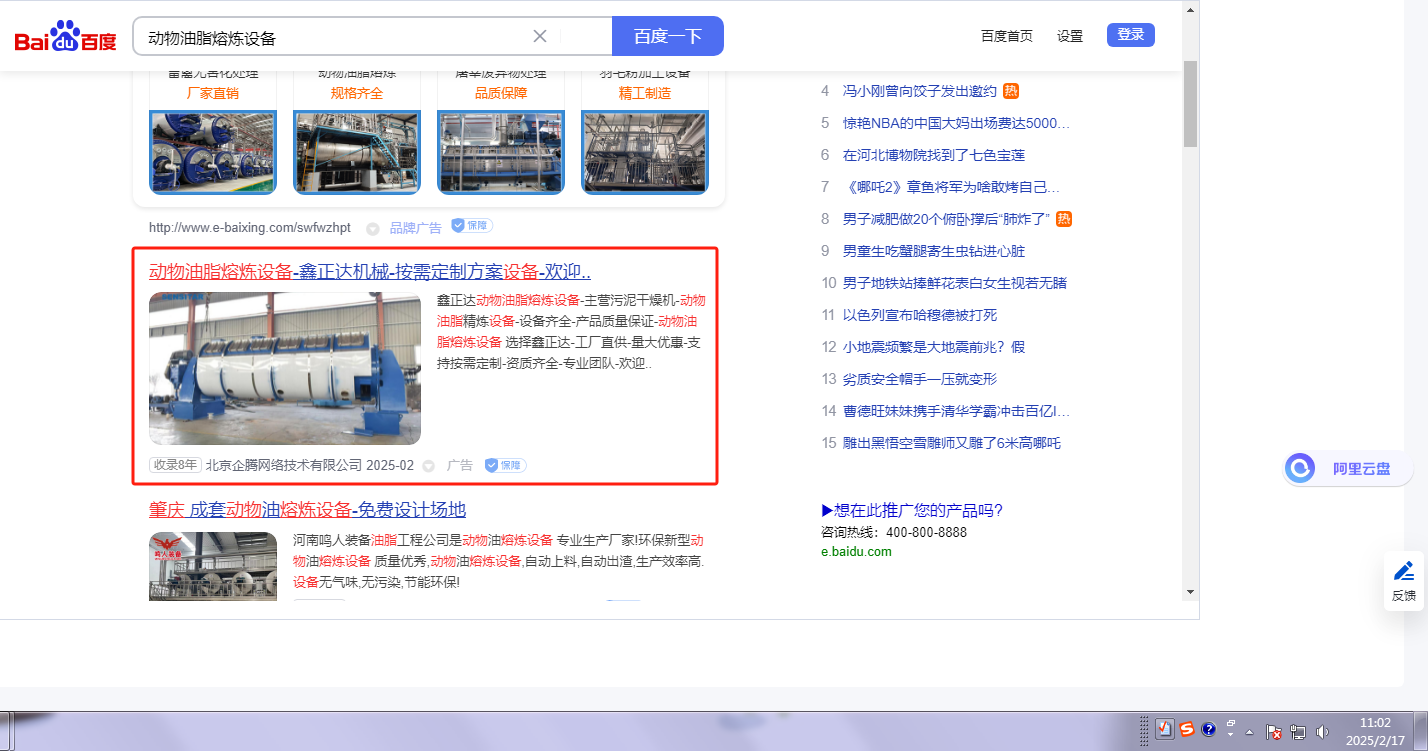
Task: Open the 河南鸣人装备 result thumbnail
Action: click(213, 565)
